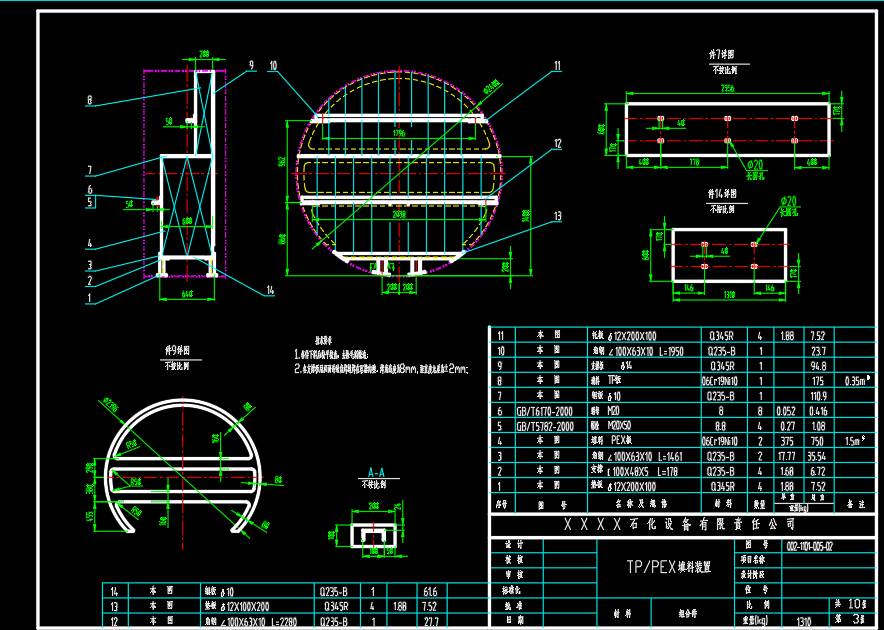The image size is (884, 630).
Task: Click the 1.5m³ remark cell
Action: pyautogui.click(x=855, y=440)
